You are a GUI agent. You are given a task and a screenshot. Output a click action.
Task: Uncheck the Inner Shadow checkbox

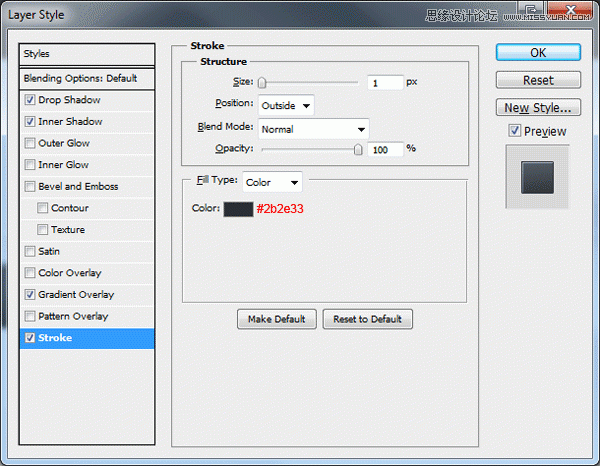[30, 122]
